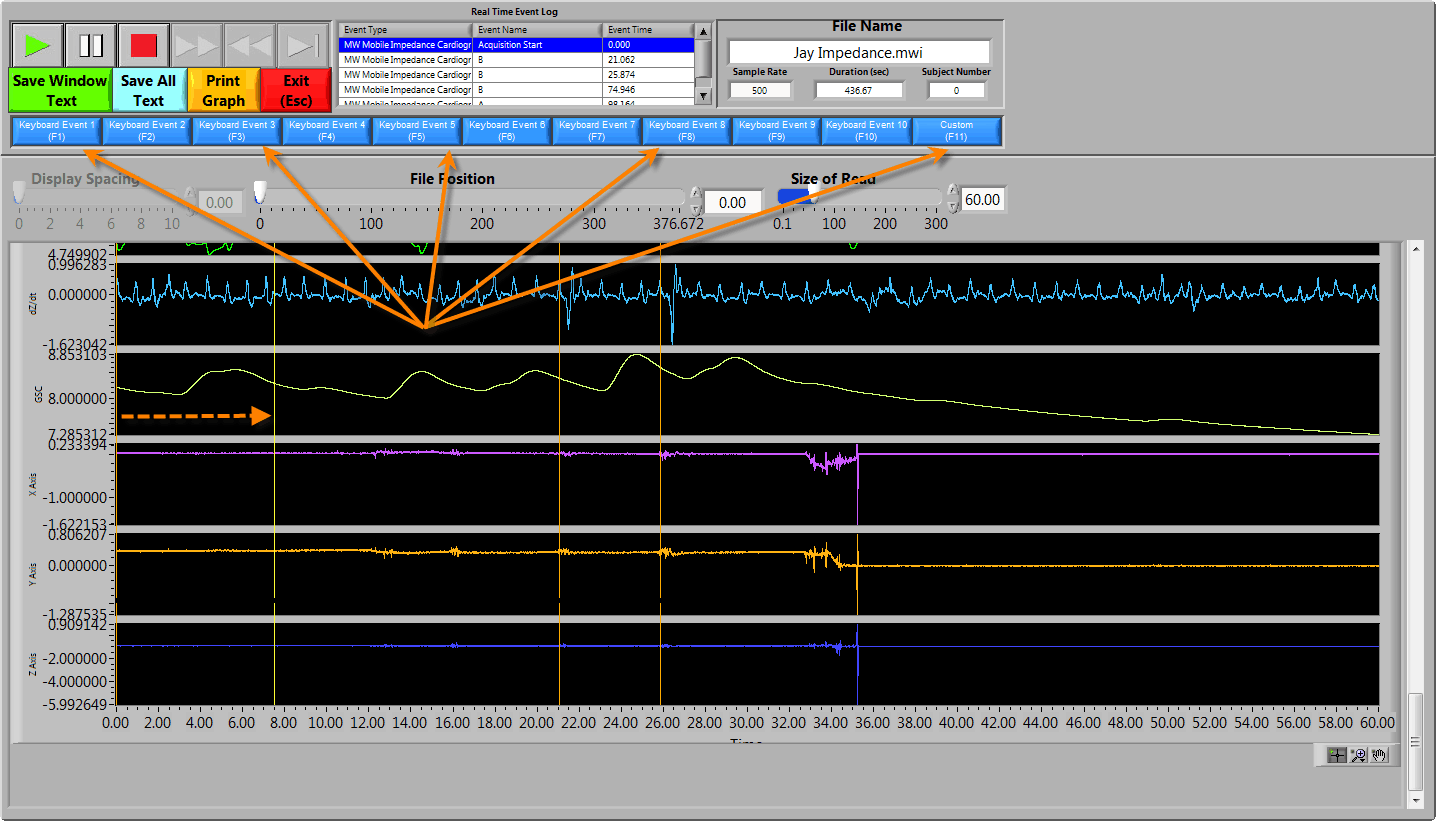
Task: Click the 60.00 end label on time axis
Action: [1377, 722]
